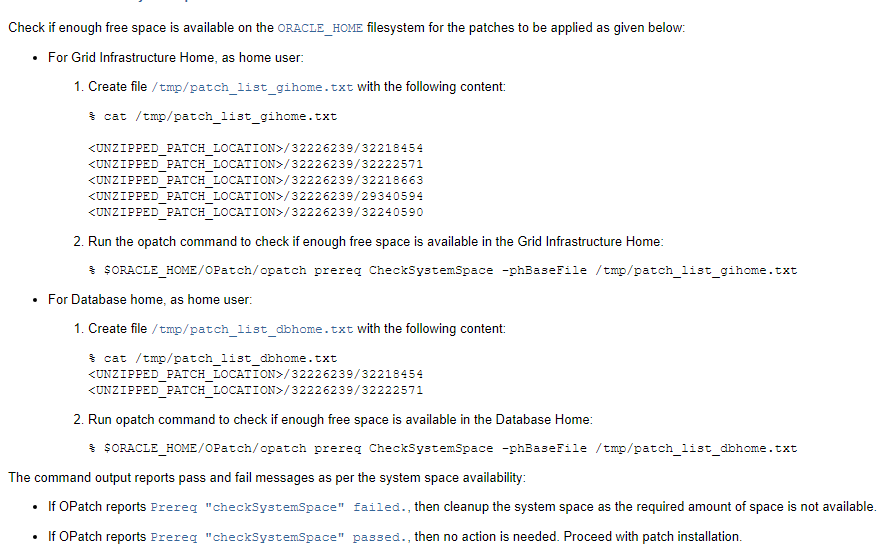This screenshot has height=559, width=890.
Task: Click the Prereq "checkSystemSpace" passed text
Action: [x=280, y=537]
